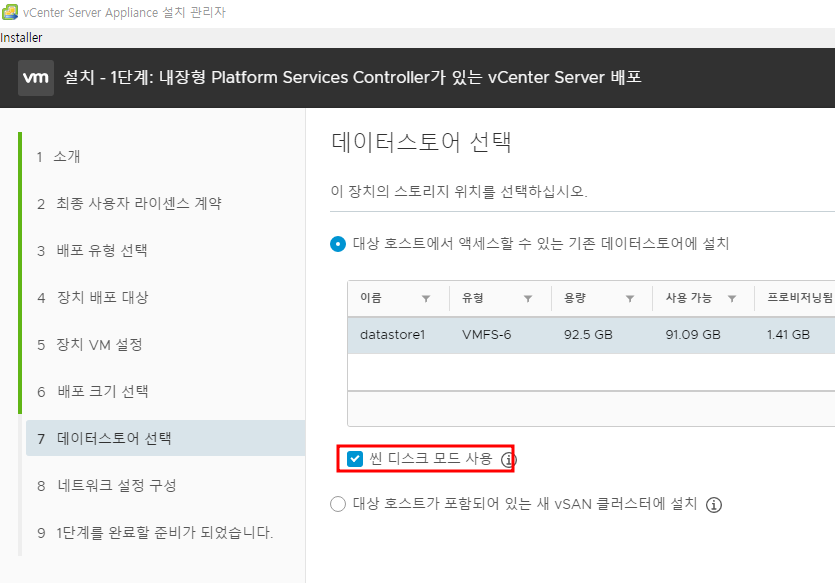835x583 pixels.
Task: Select step 8 네트워크 설정 구성
Action: pos(107,486)
